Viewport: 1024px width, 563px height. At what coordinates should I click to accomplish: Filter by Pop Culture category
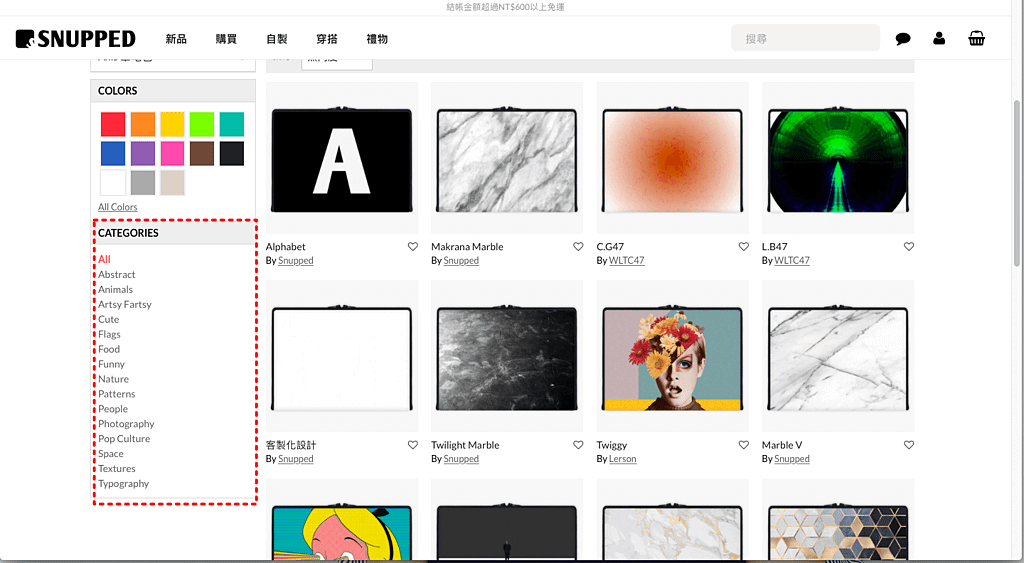(124, 439)
